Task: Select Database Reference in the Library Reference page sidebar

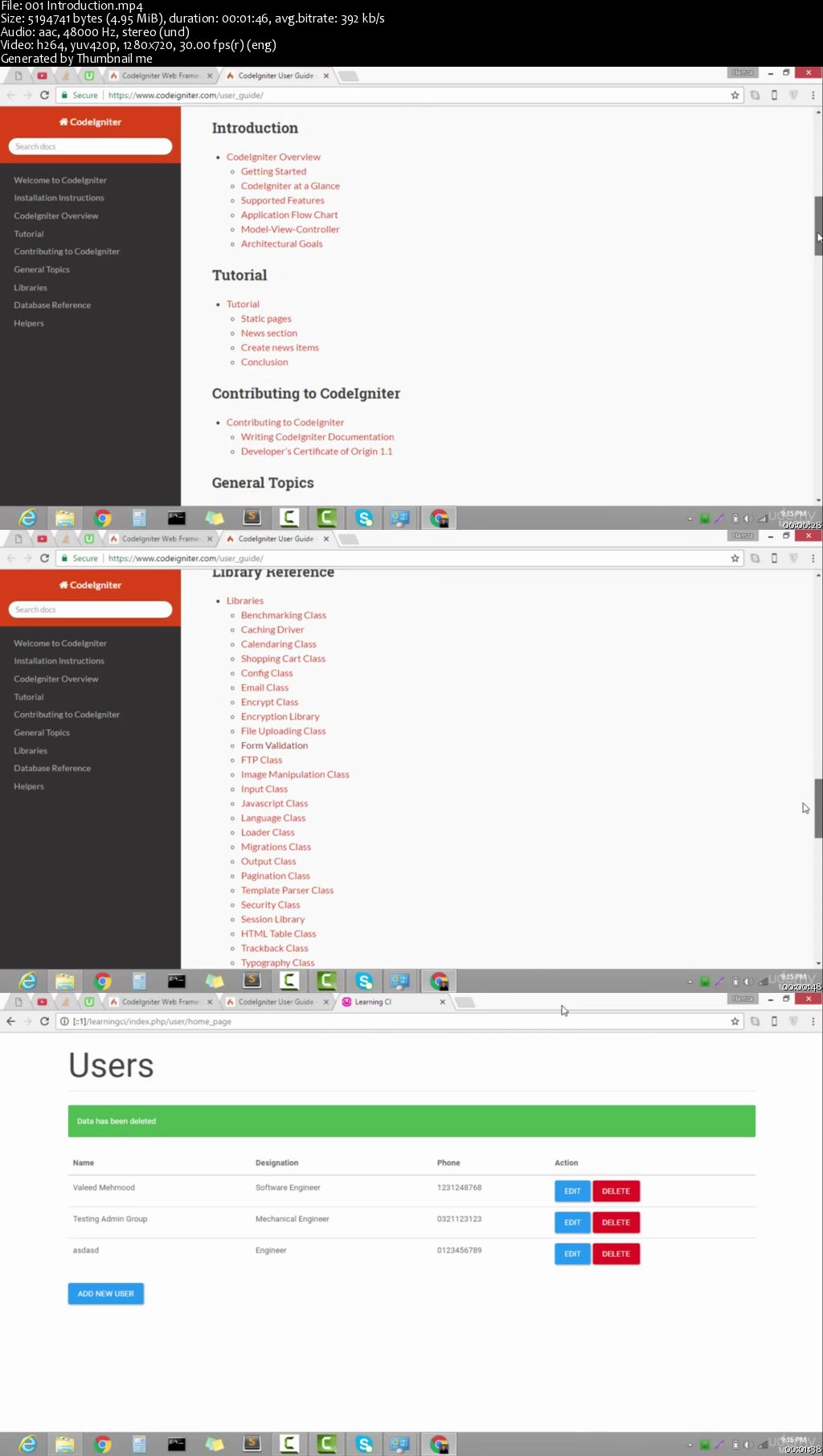Action: (x=52, y=768)
